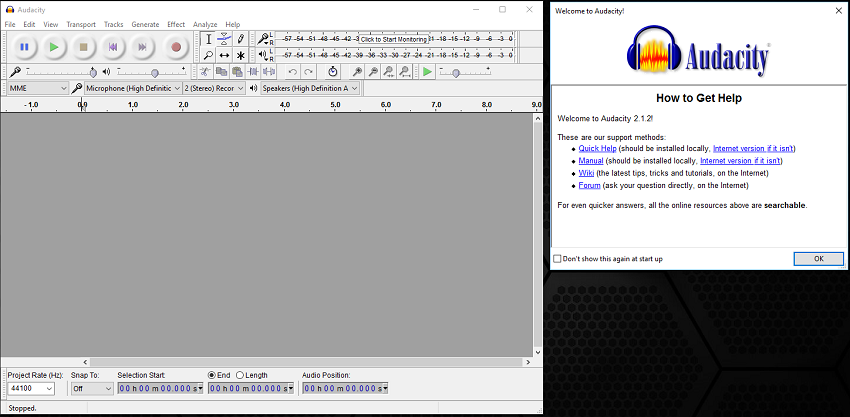Select the Zoom (magnifier) tool
The height and width of the screenshot is (417, 850).
[208, 55]
